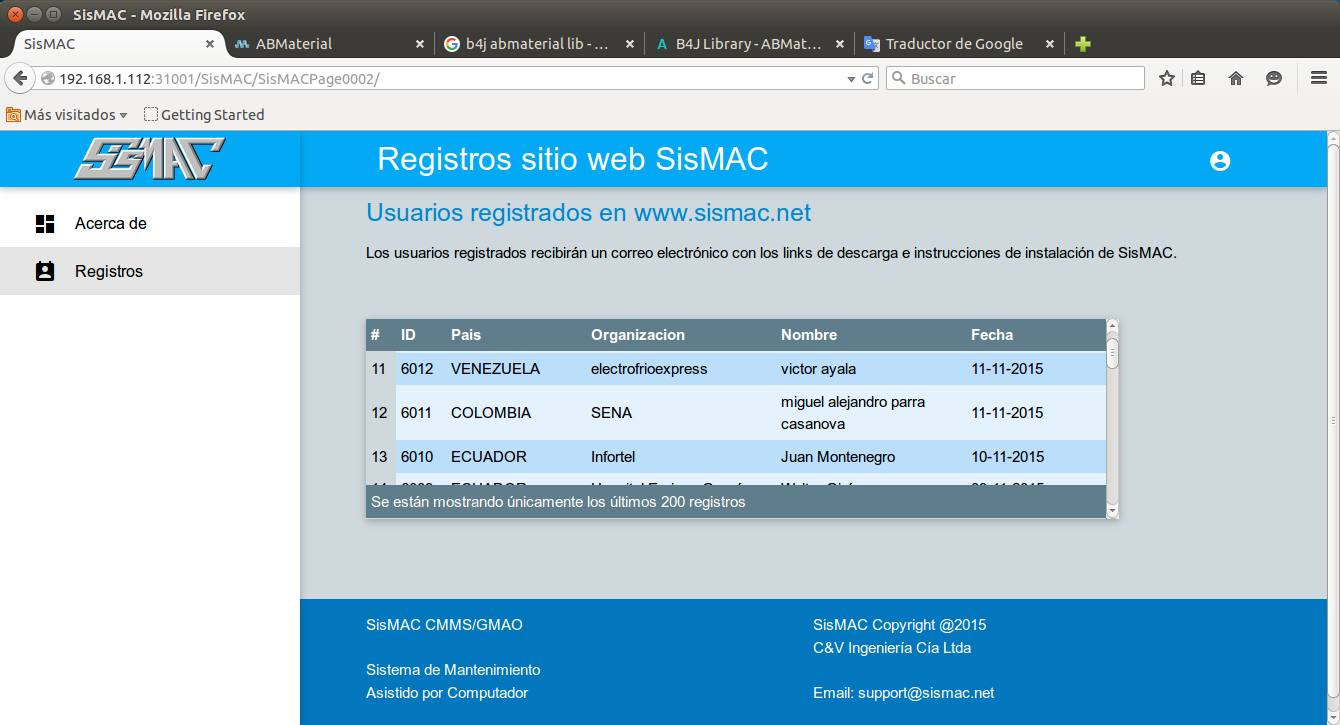Switch to b4j abmaterial lib tab

[x=539, y=44]
